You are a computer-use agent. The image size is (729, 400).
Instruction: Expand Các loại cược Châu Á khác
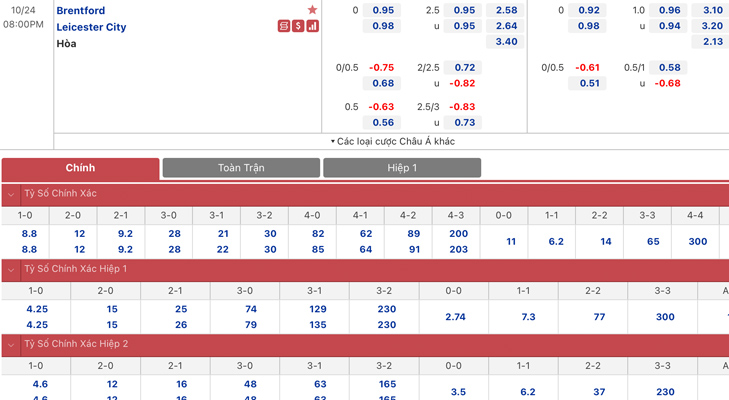click(393, 141)
